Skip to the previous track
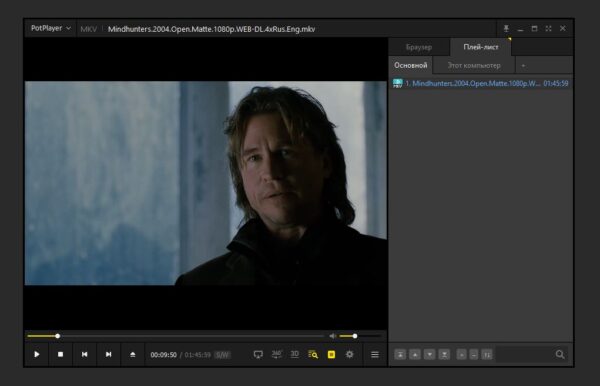Viewport: 600px width, 386px height. (x=85, y=355)
